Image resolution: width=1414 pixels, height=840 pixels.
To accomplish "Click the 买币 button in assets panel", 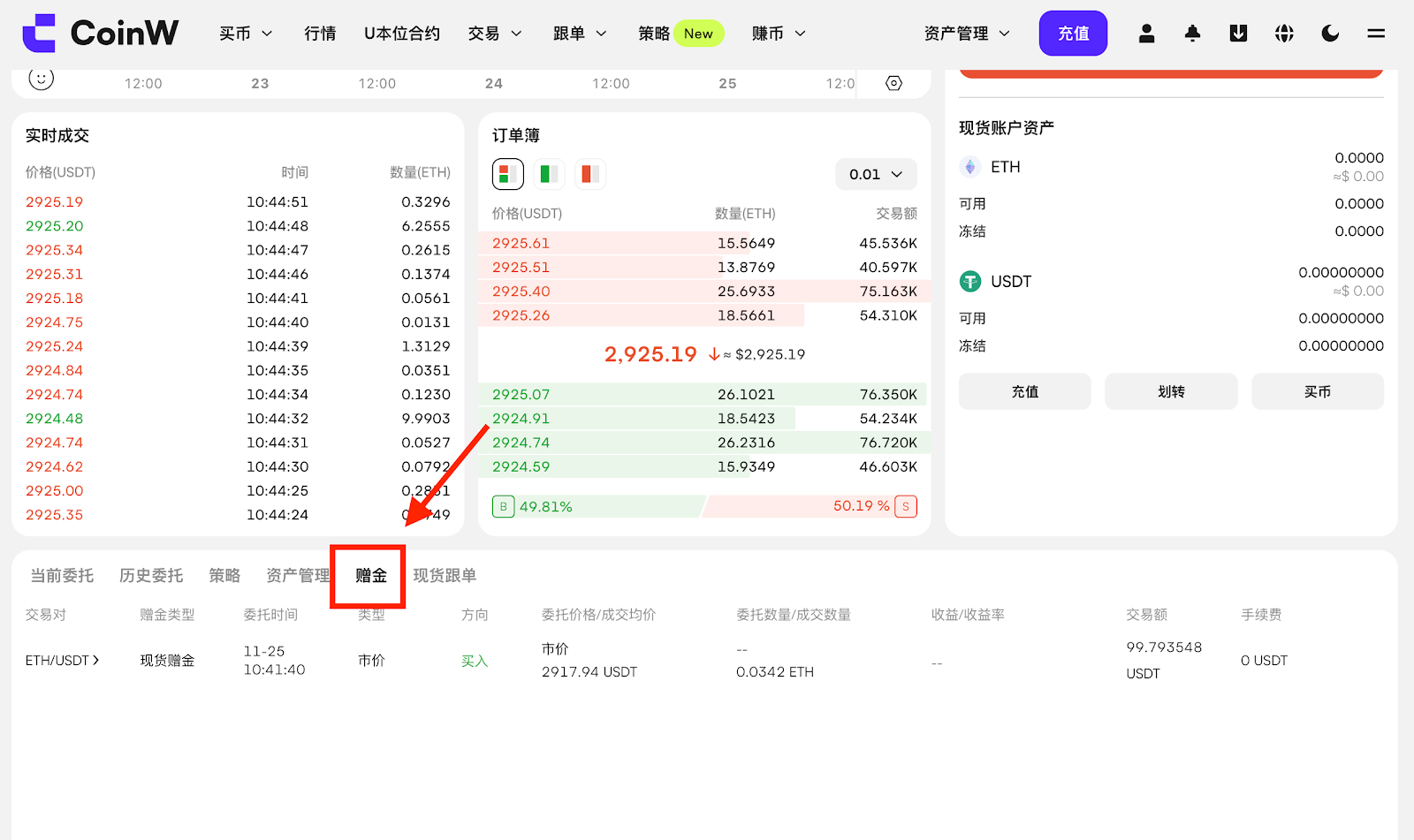I will pos(1318,391).
